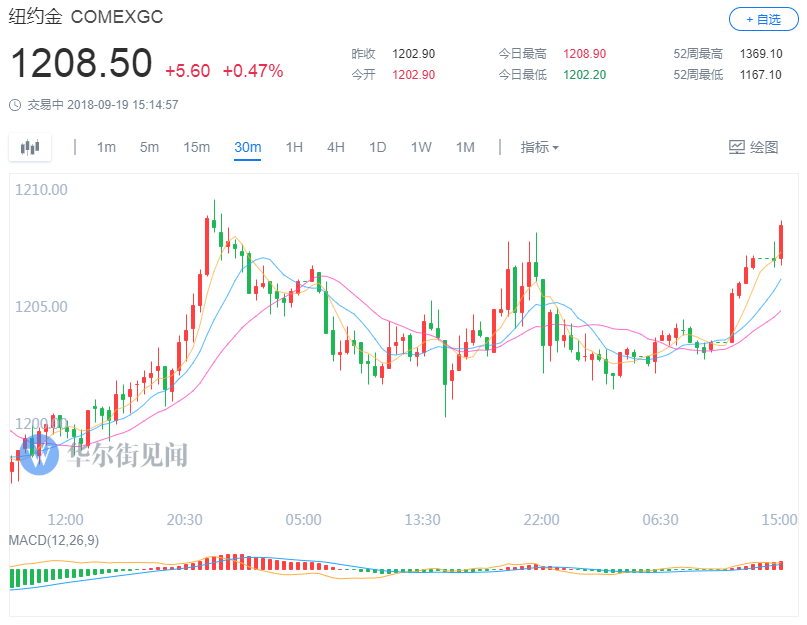This screenshot has width=807, height=625.
Task: Click the clock icon beside trading time
Action: [15, 105]
